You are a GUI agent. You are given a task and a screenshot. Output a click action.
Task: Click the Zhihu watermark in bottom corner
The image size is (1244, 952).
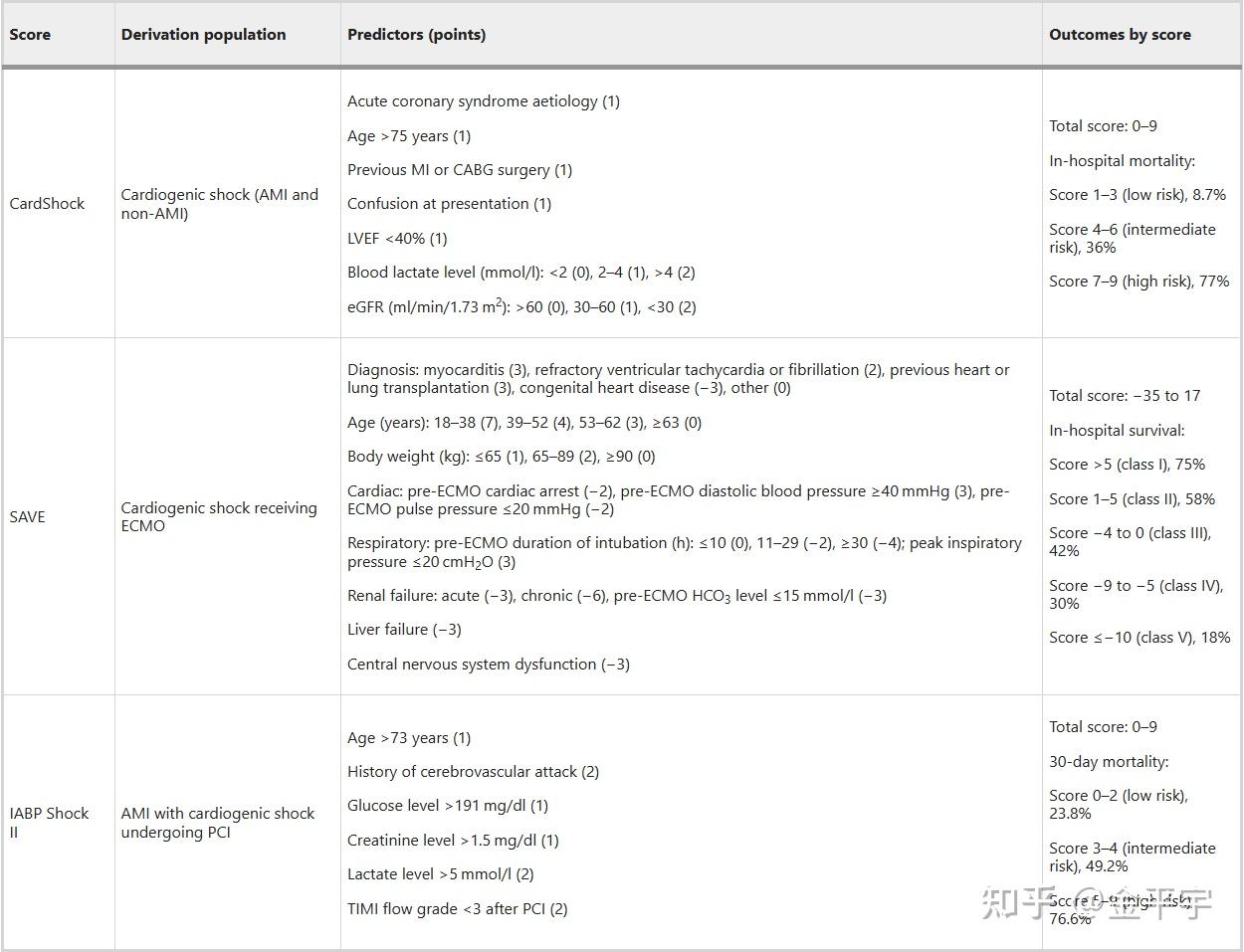coord(1096,903)
